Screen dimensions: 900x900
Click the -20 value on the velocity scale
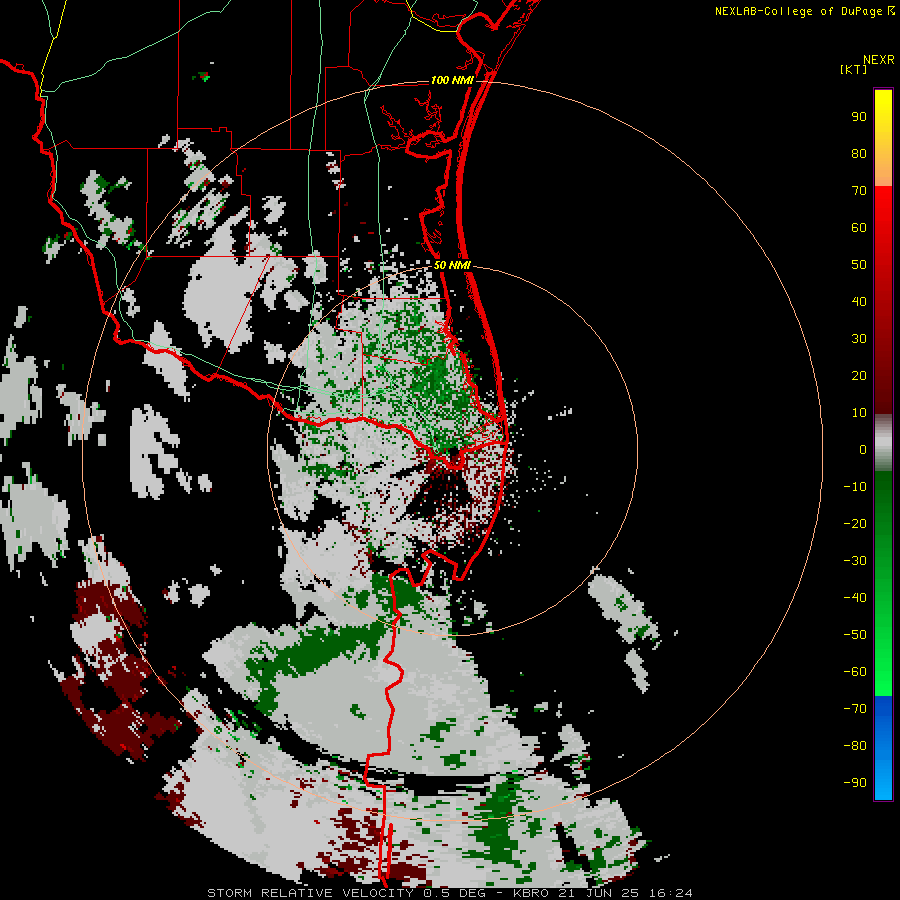point(855,523)
